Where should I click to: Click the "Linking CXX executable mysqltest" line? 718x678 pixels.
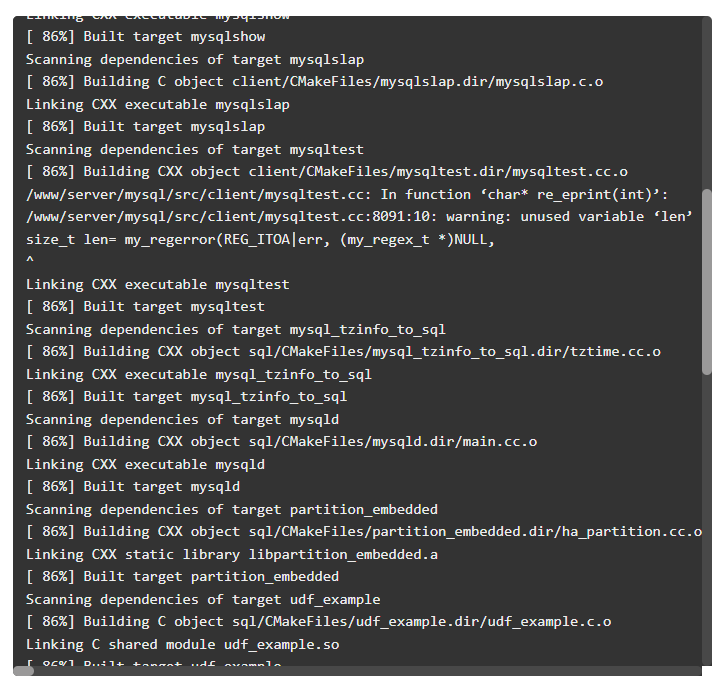tap(158, 284)
